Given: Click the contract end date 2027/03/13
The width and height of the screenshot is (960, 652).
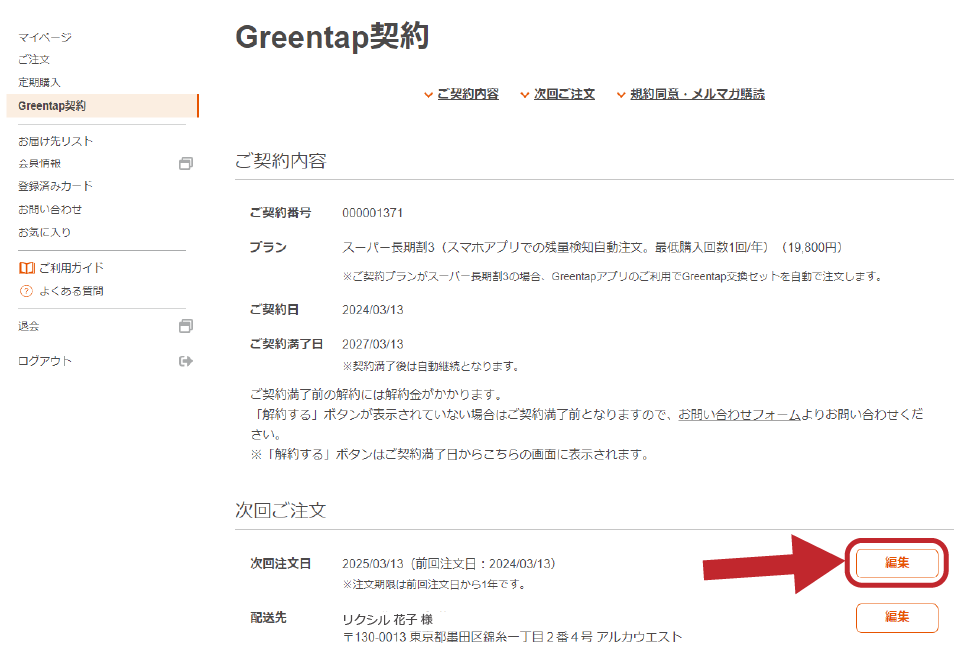Looking at the screenshot, I should point(373,344).
